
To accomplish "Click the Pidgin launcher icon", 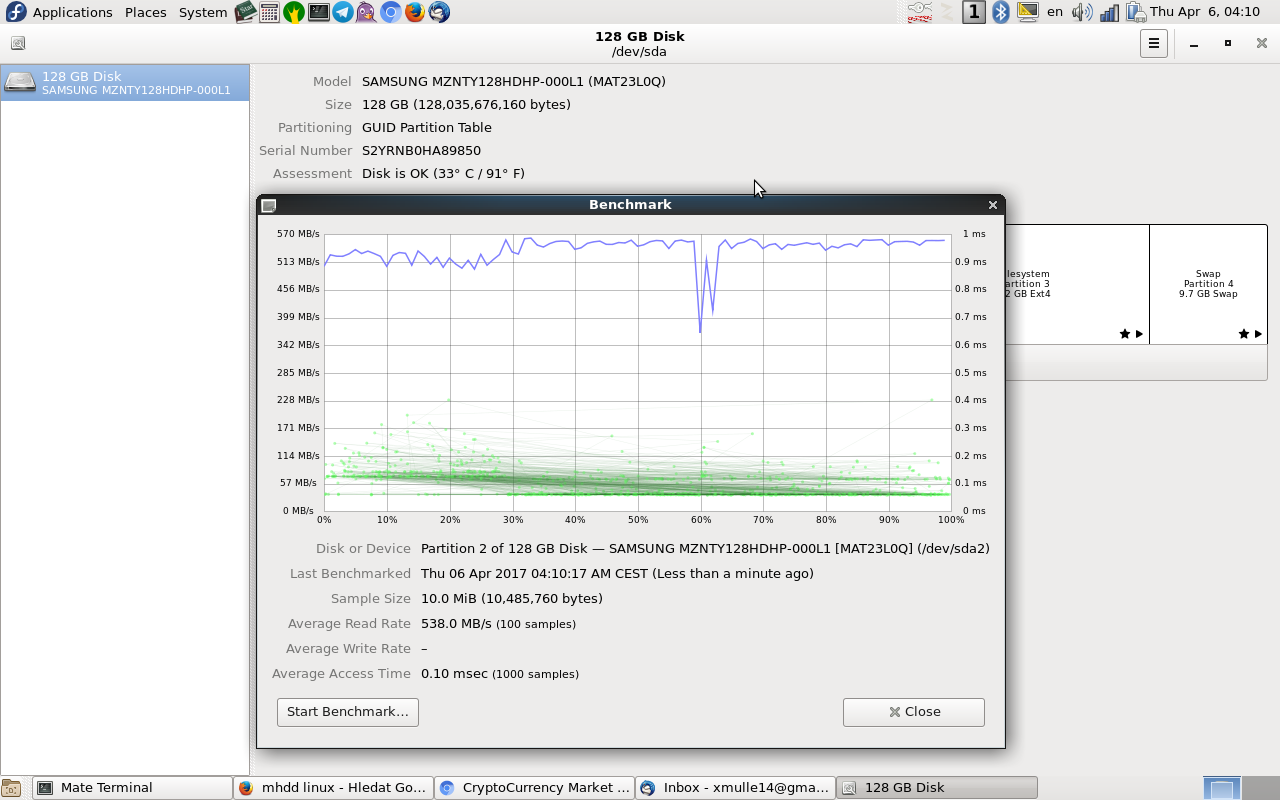I will pos(367,12).
